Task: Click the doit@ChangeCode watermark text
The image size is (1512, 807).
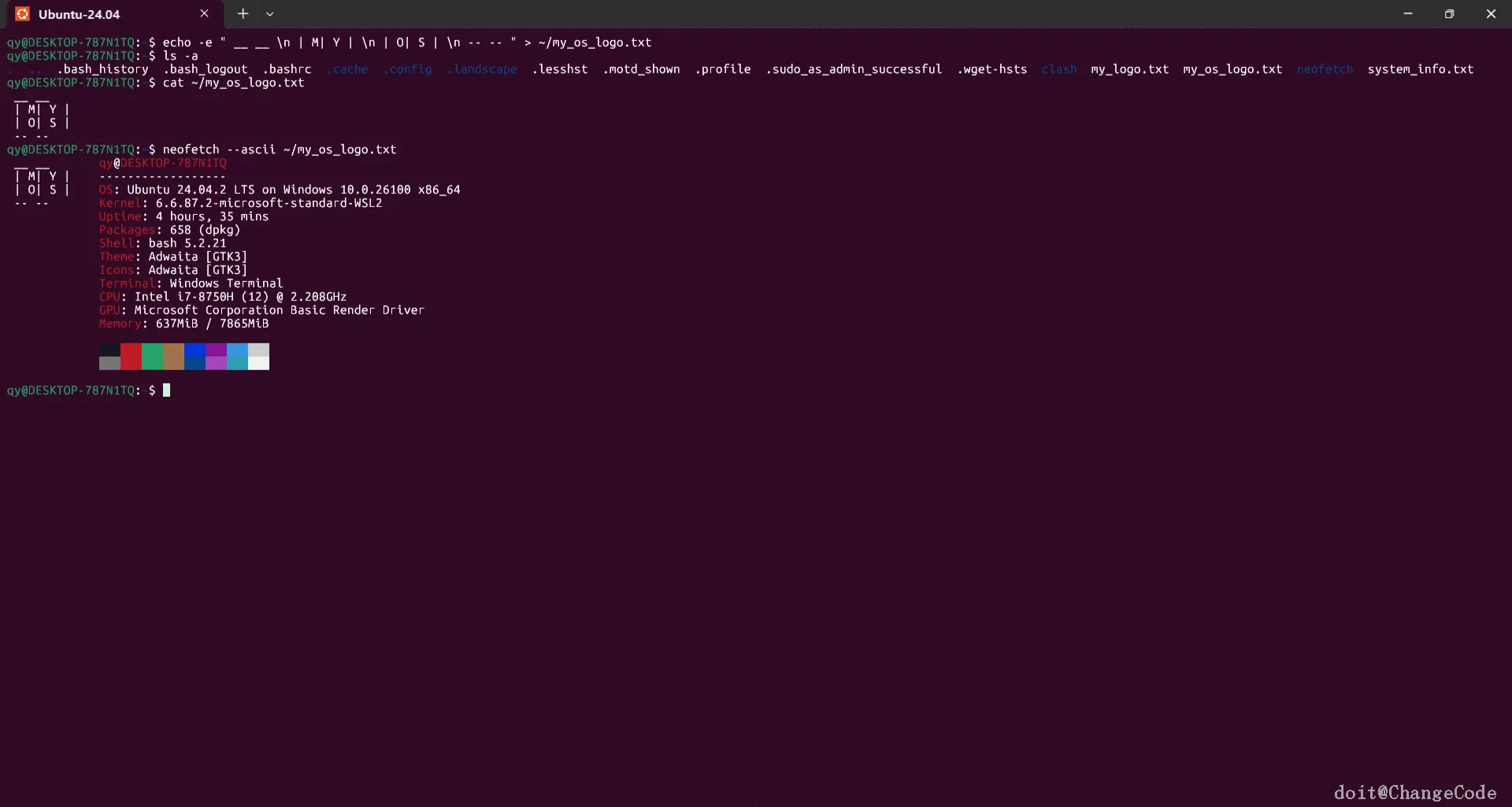Action: (x=1414, y=792)
